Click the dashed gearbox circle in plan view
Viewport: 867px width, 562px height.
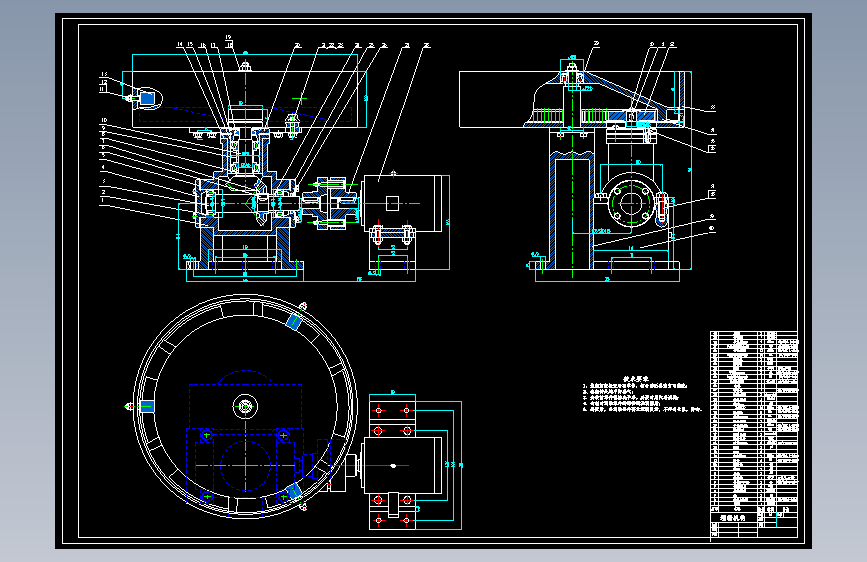tap(245, 466)
